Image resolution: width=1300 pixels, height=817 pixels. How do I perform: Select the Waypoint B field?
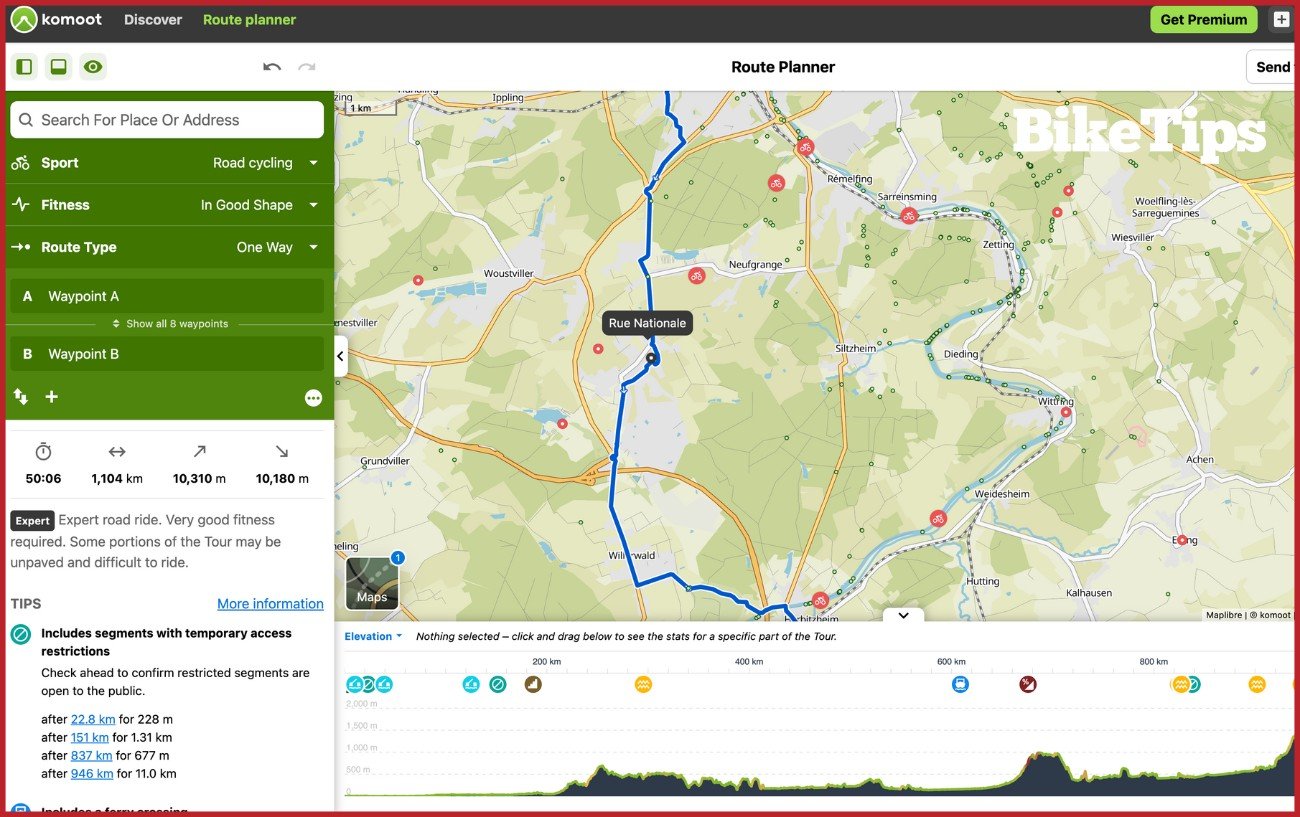click(x=167, y=354)
